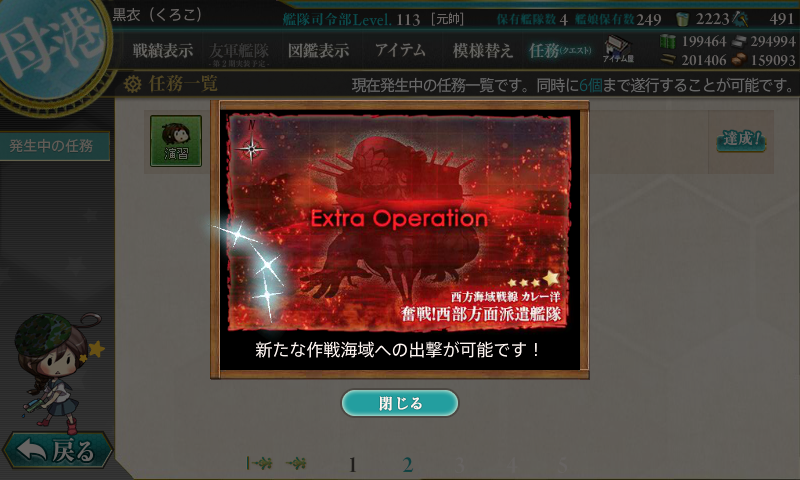Click the Extra Operation map thumbnail

tap(399, 223)
